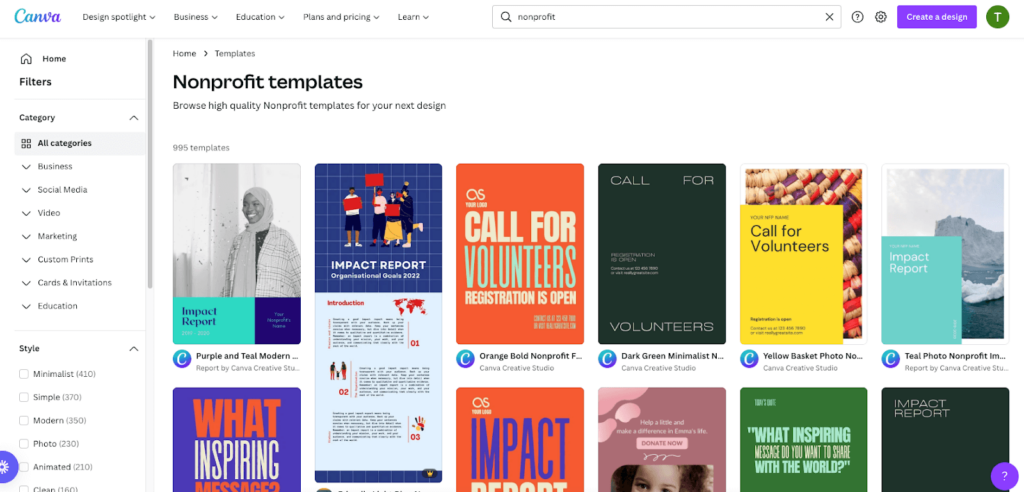
Task: Open the Dark Green Minimalist template title
Action: (673, 357)
